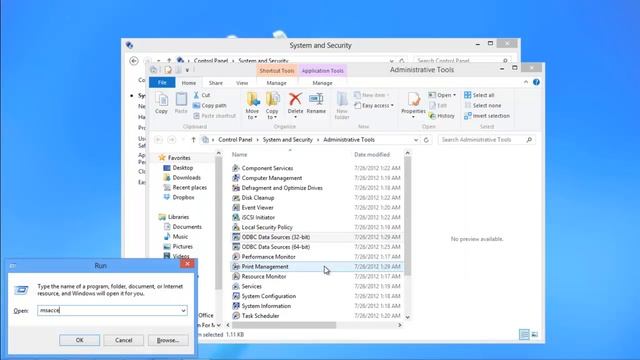
Task: Open the Easy access dropdown
Action: pyautogui.click(x=392, y=106)
